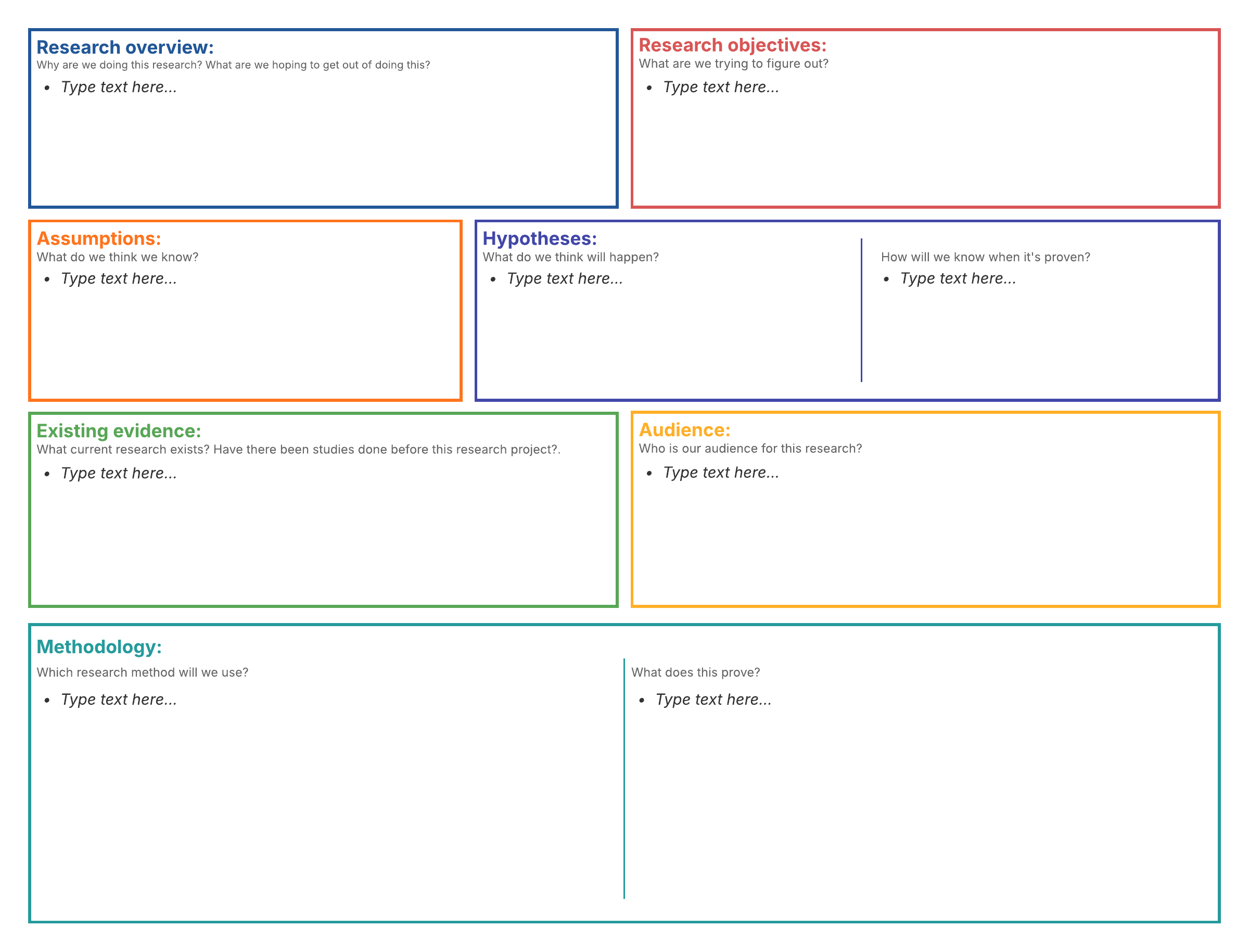The image size is (1249, 952).
Task: Click the Assumptions heading
Action: [x=98, y=238]
